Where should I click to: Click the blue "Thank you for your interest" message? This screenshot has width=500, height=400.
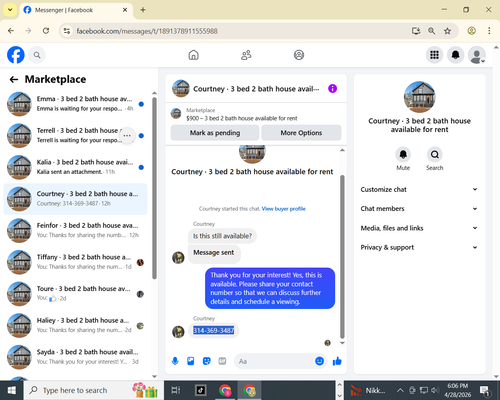(x=270, y=288)
